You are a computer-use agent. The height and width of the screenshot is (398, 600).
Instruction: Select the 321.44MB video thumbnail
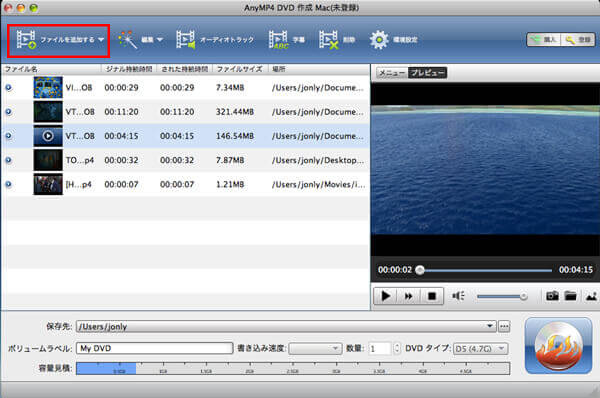pyautogui.click(x=48, y=112)
